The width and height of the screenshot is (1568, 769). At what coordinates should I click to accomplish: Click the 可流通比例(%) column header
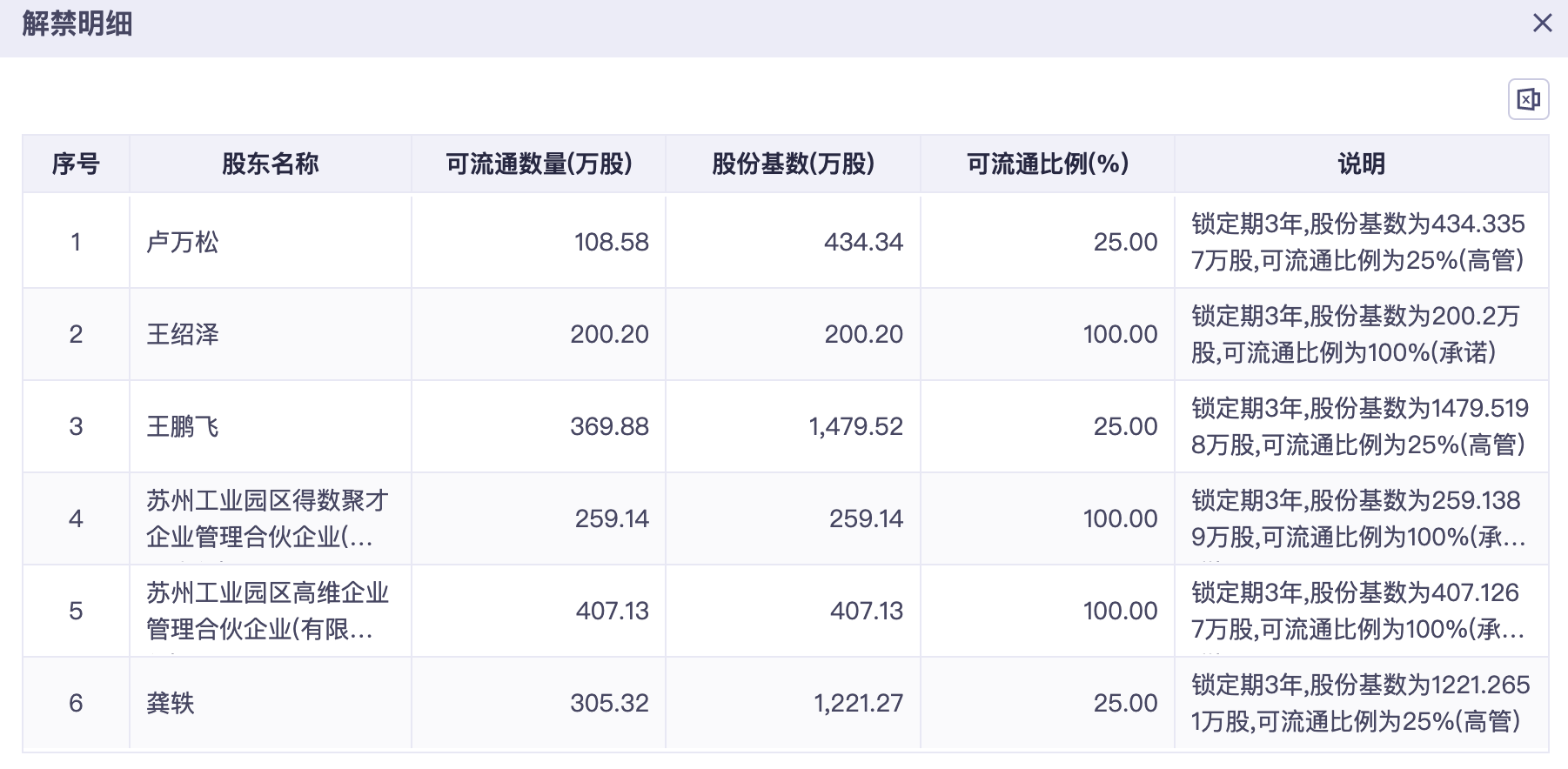pos(1047,164)
